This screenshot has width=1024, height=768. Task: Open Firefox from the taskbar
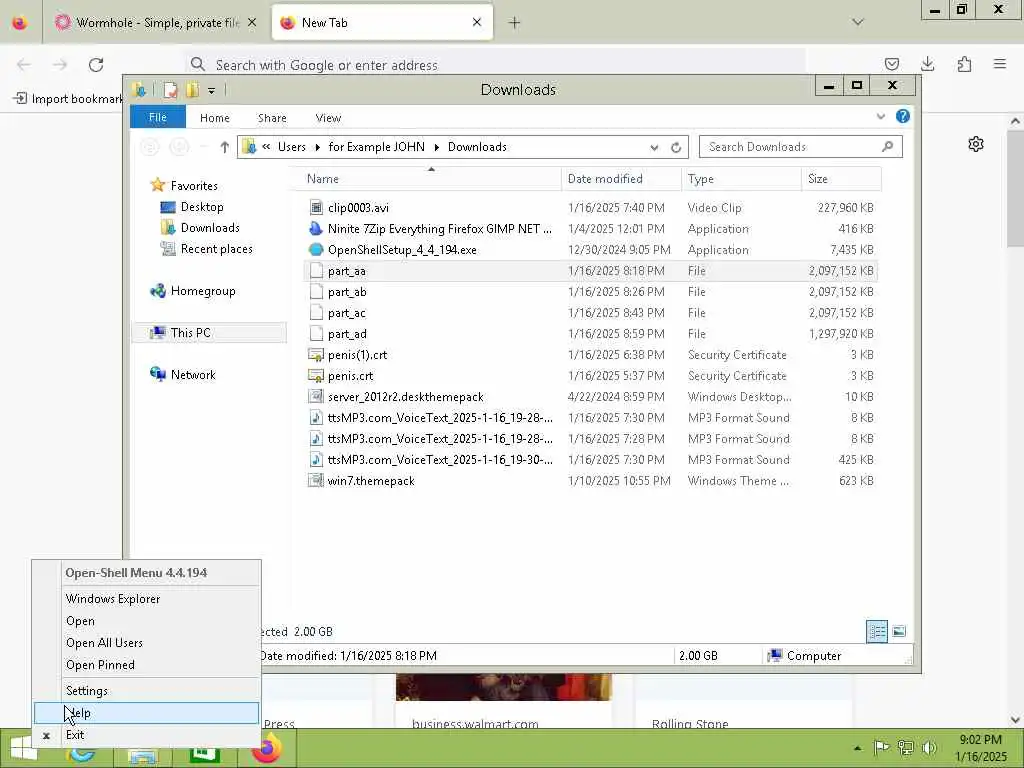coord(266,748)
